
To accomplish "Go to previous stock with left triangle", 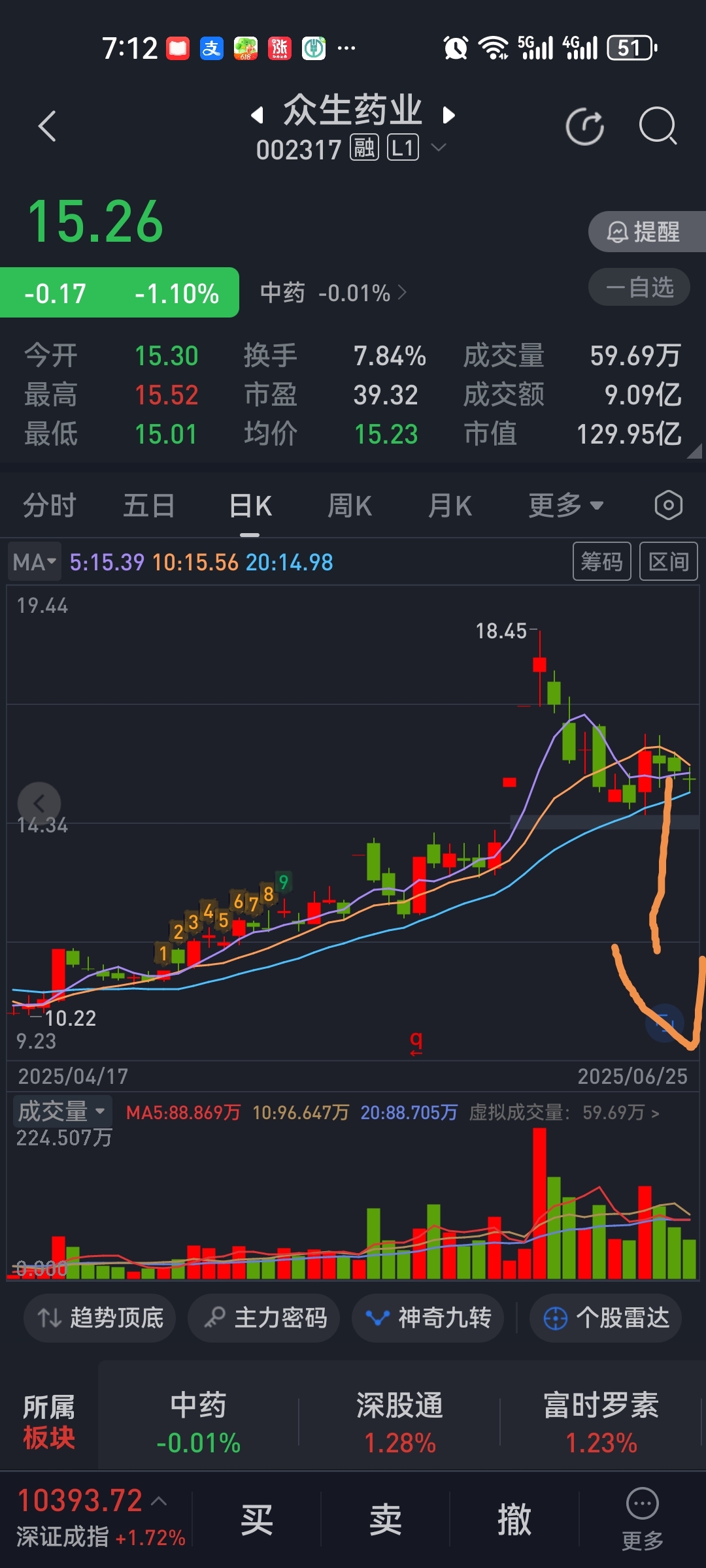I will click(x=258, y=116).
